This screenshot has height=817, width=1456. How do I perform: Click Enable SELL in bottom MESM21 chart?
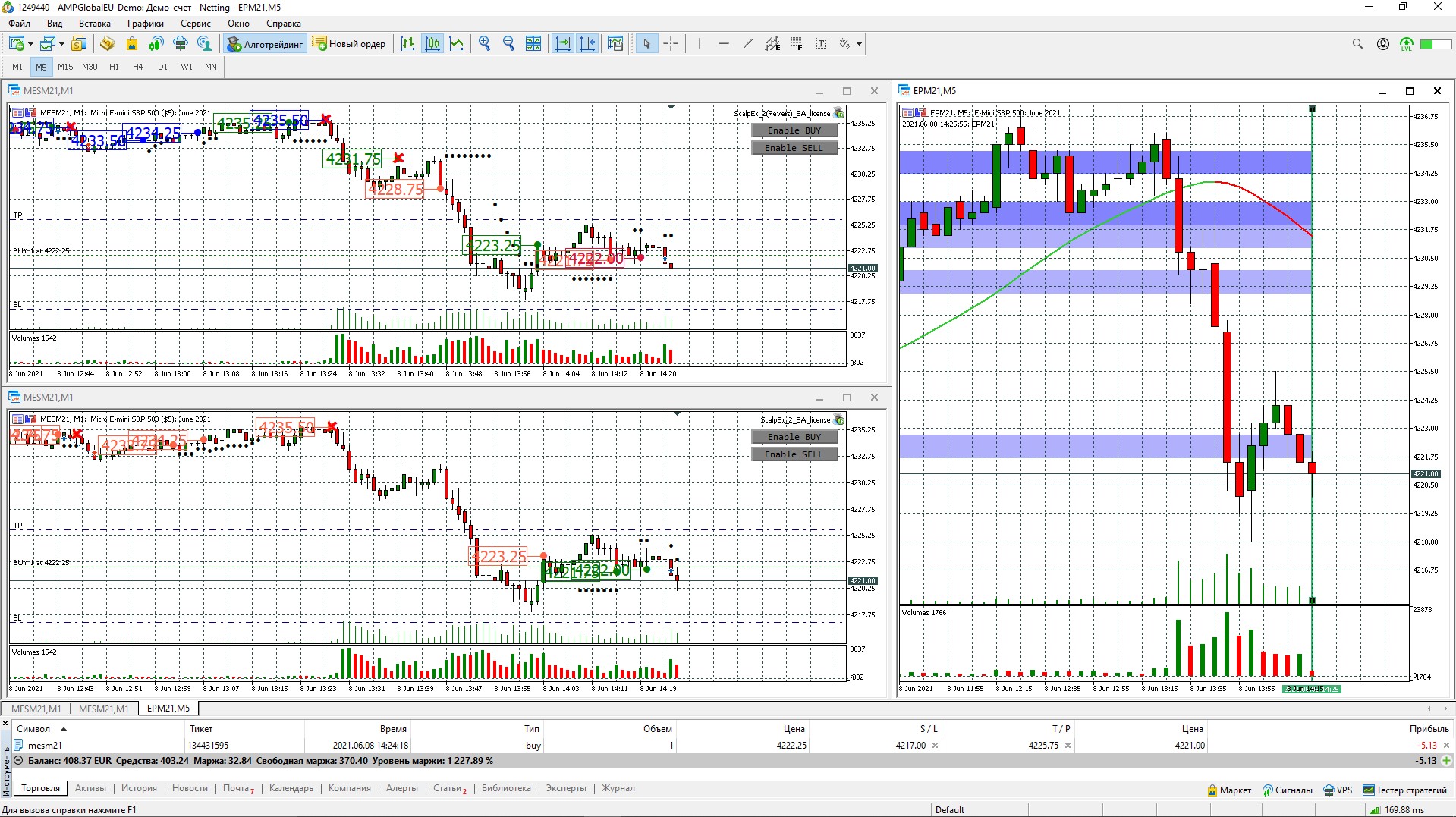[x=794, y=454]
